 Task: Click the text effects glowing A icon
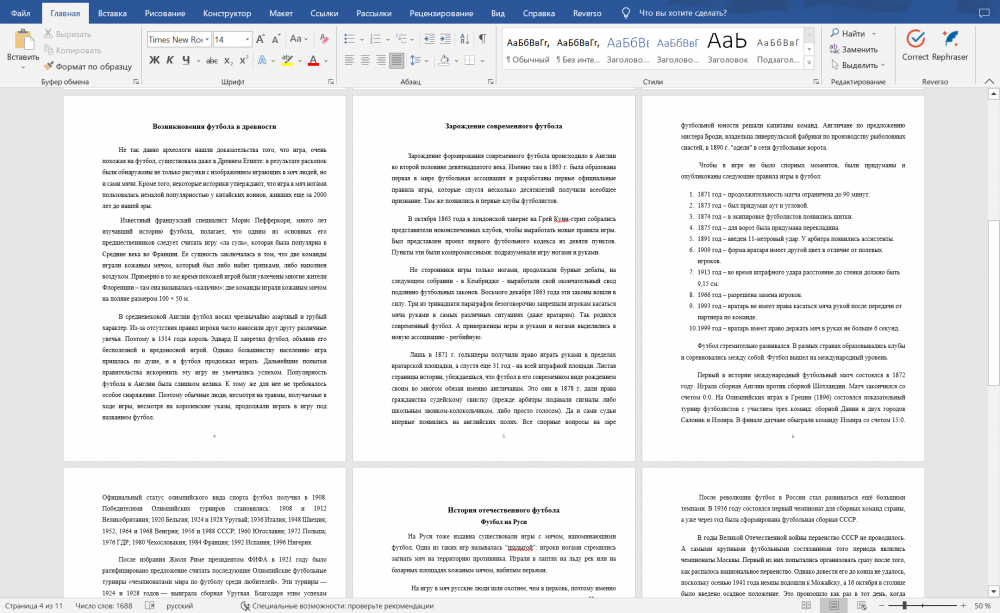point(261,61)
